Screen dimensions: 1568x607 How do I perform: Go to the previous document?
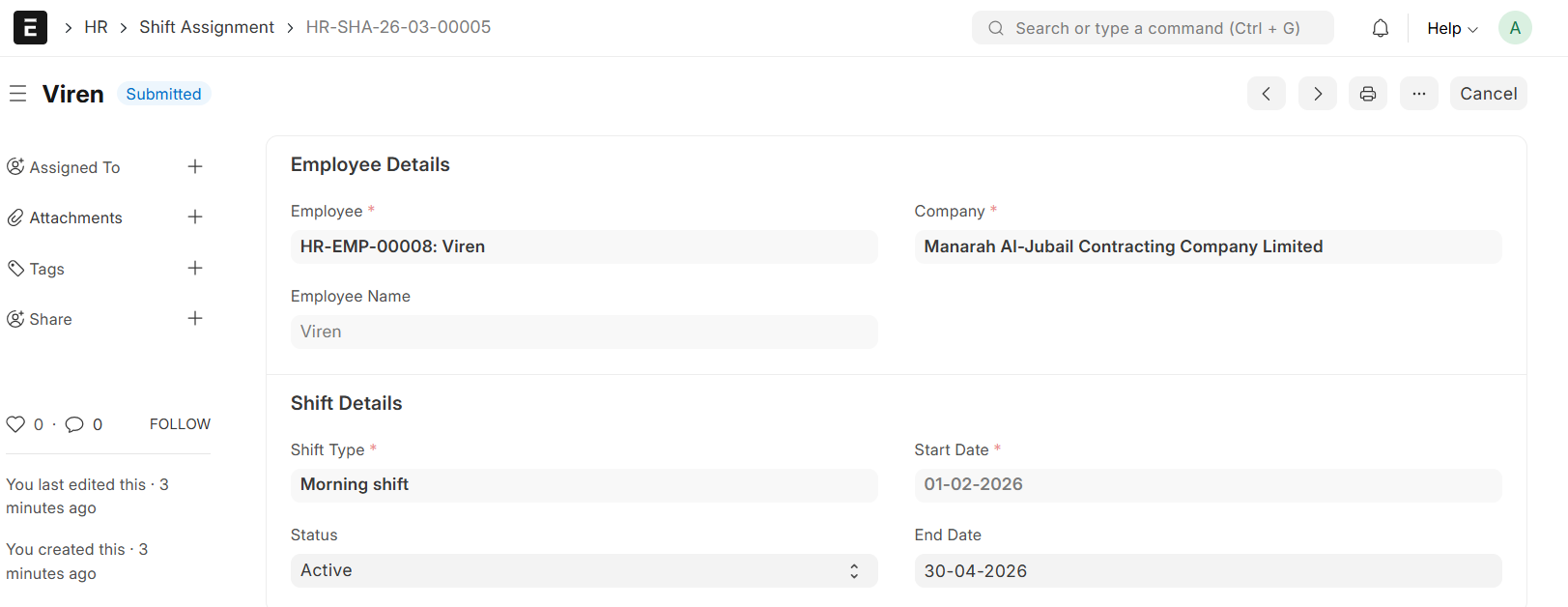click(1266, 94)
